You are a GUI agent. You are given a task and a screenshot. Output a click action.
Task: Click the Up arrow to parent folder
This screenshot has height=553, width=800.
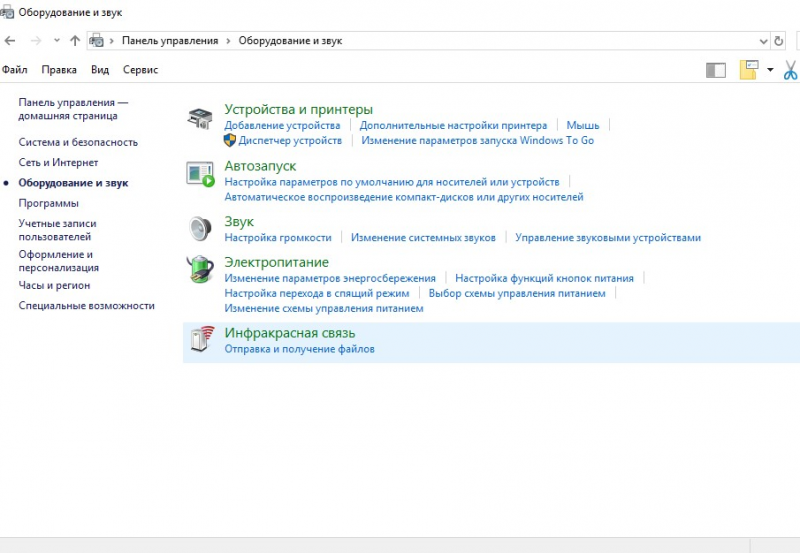coord(75,41)
